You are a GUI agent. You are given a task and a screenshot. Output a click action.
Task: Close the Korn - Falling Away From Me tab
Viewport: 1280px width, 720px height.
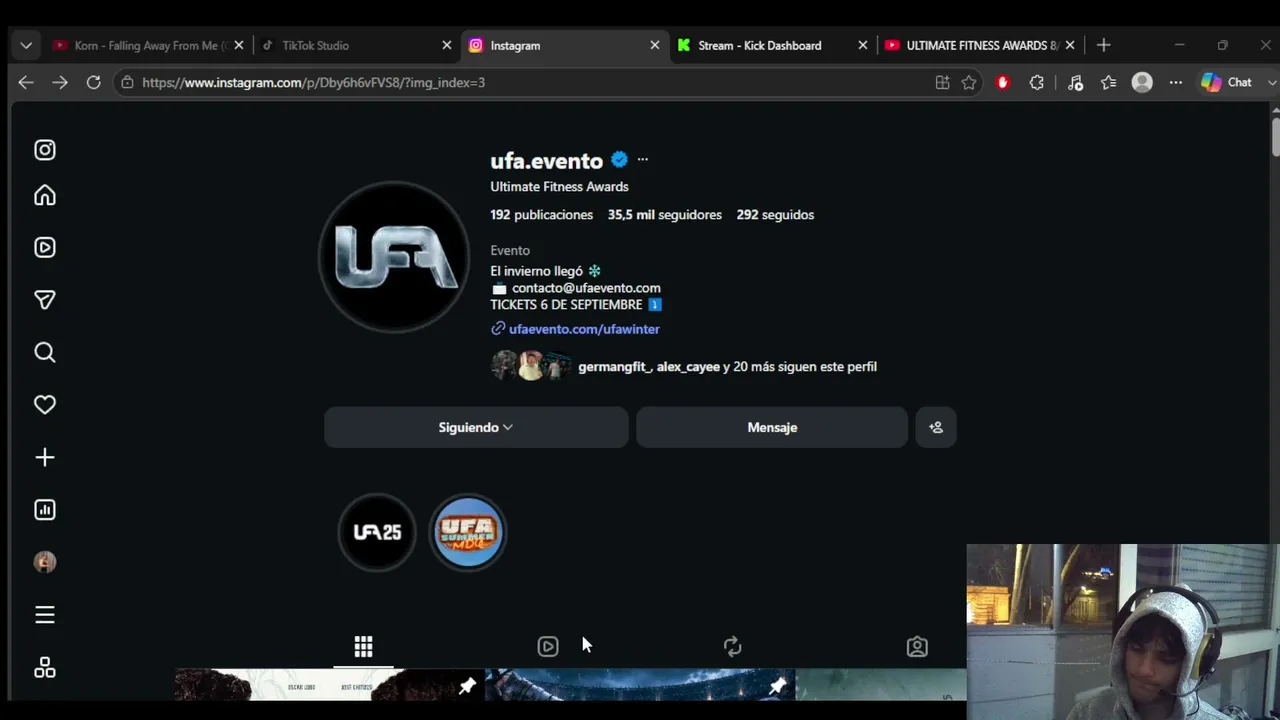point(239,45)
